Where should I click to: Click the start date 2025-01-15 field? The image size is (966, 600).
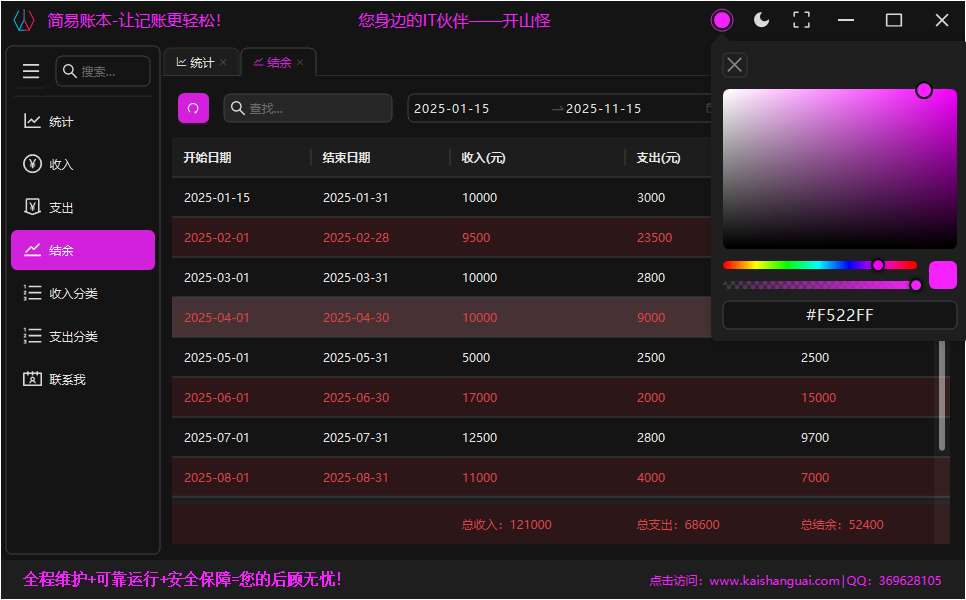tap(452, 108)
